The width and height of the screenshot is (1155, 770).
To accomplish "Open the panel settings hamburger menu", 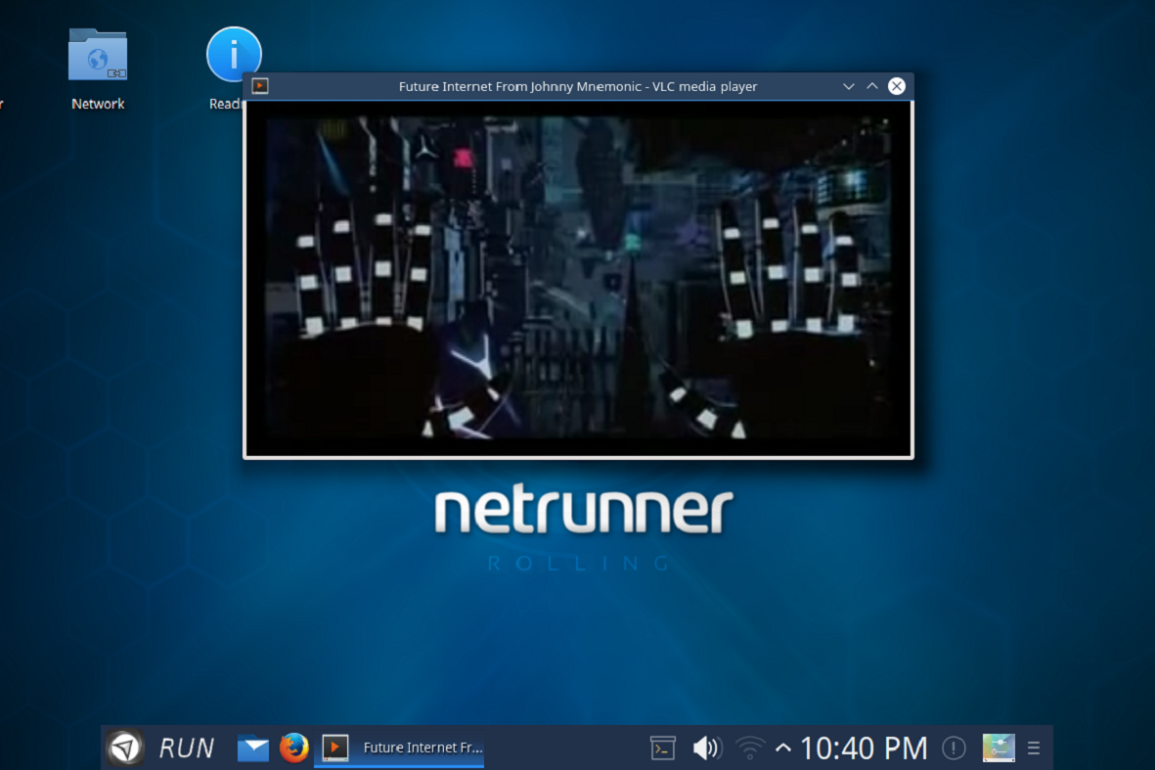I will tap(1034, 748).
